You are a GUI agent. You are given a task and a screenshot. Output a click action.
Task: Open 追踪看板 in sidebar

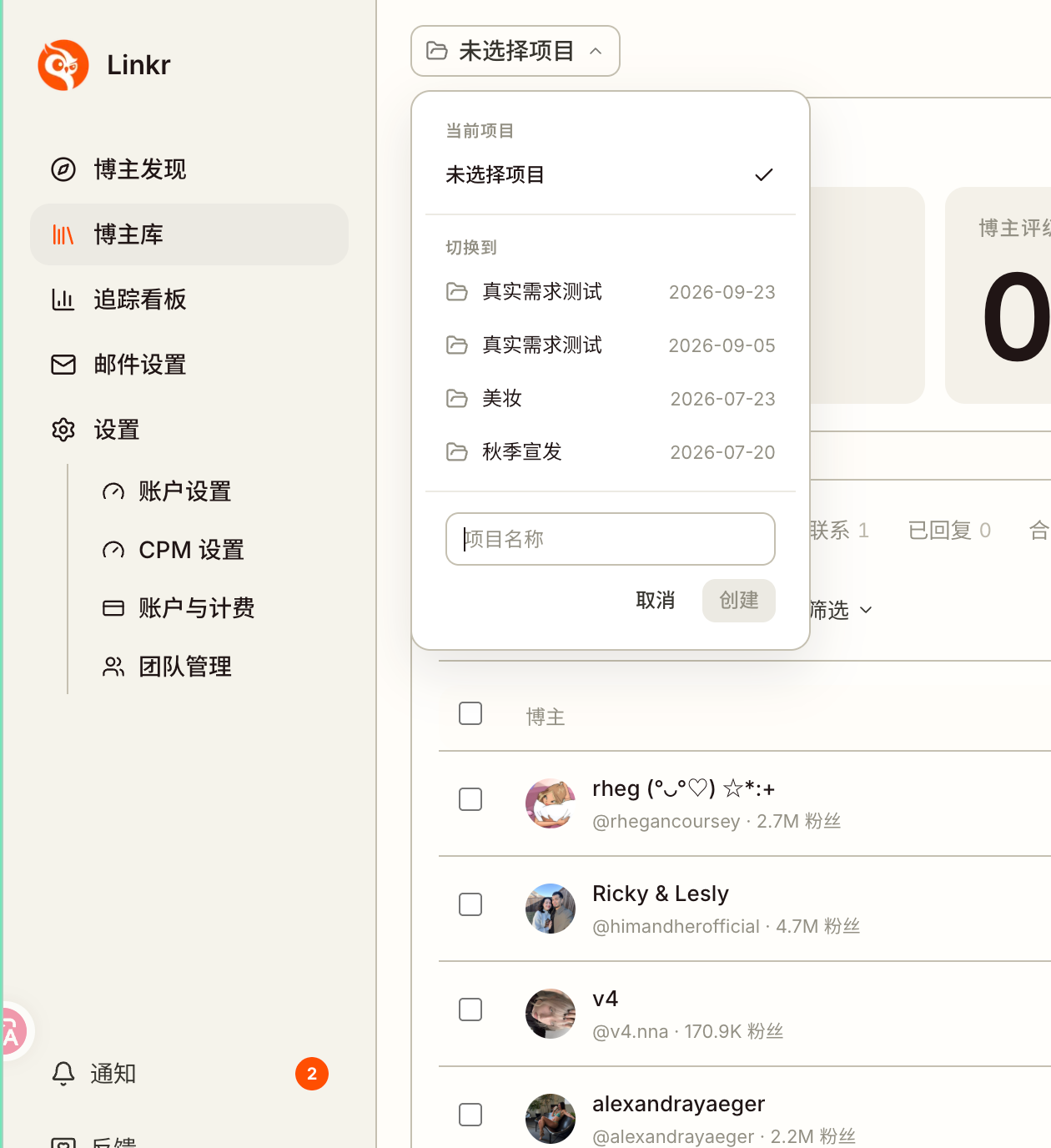[189, 300]
